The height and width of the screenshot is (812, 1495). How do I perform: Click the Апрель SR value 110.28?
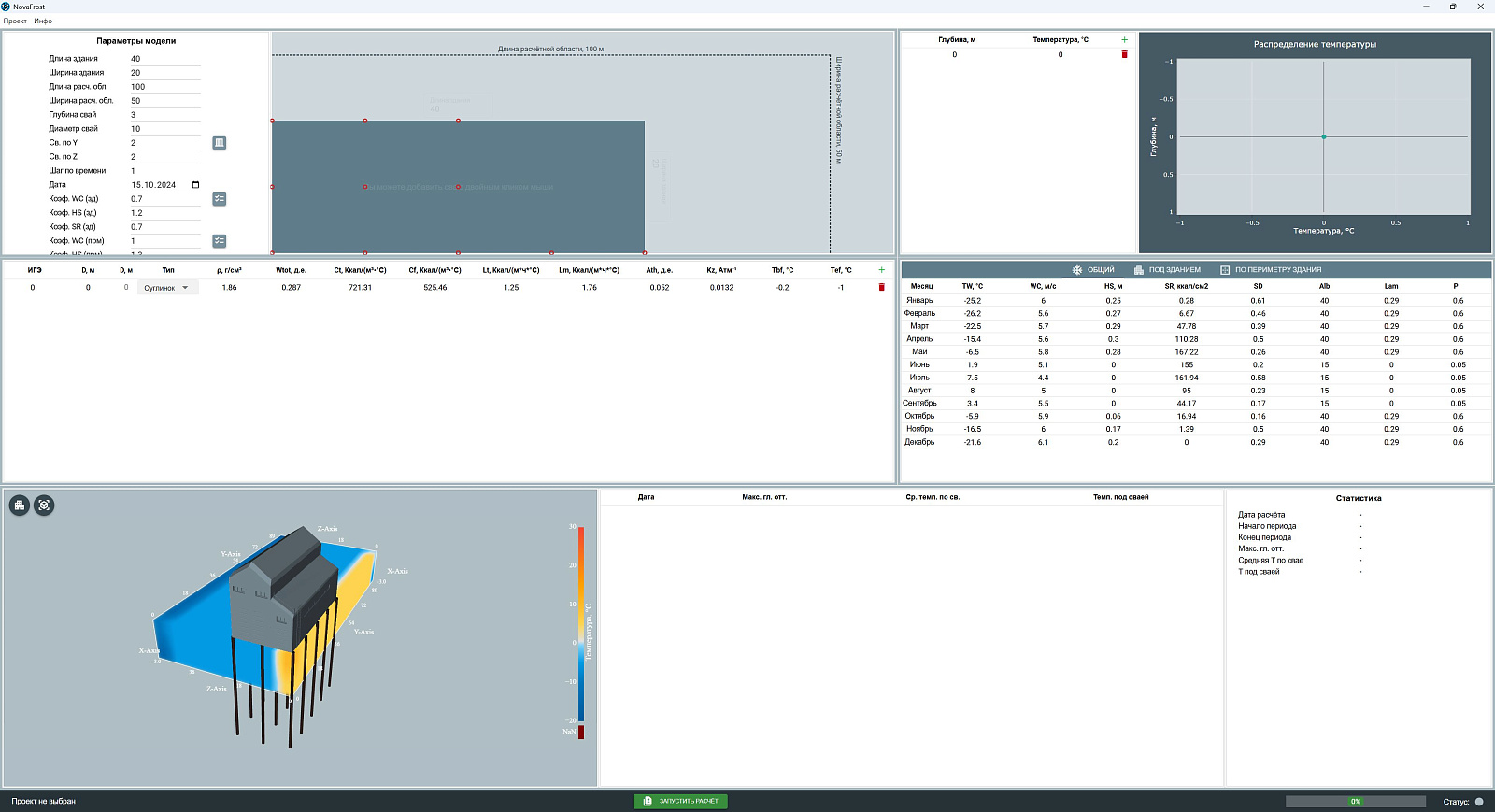click(x=1187, y=339)
